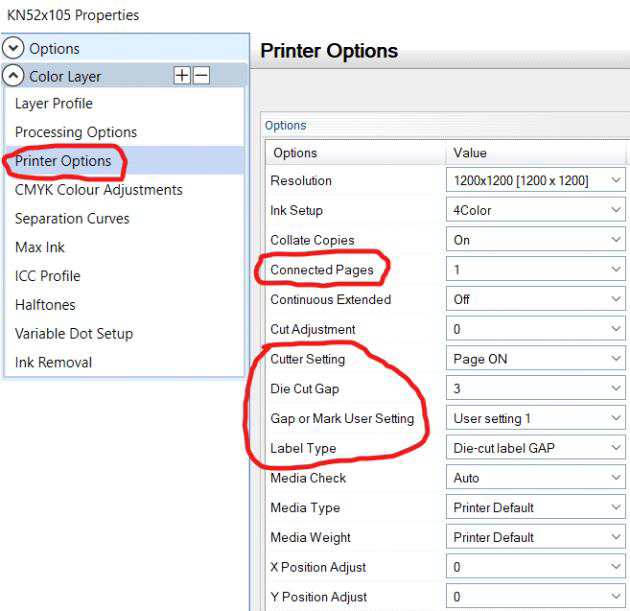Click the Cut Adjustment row label
Screen dimensions: 630x611
(x=313, y=329)
